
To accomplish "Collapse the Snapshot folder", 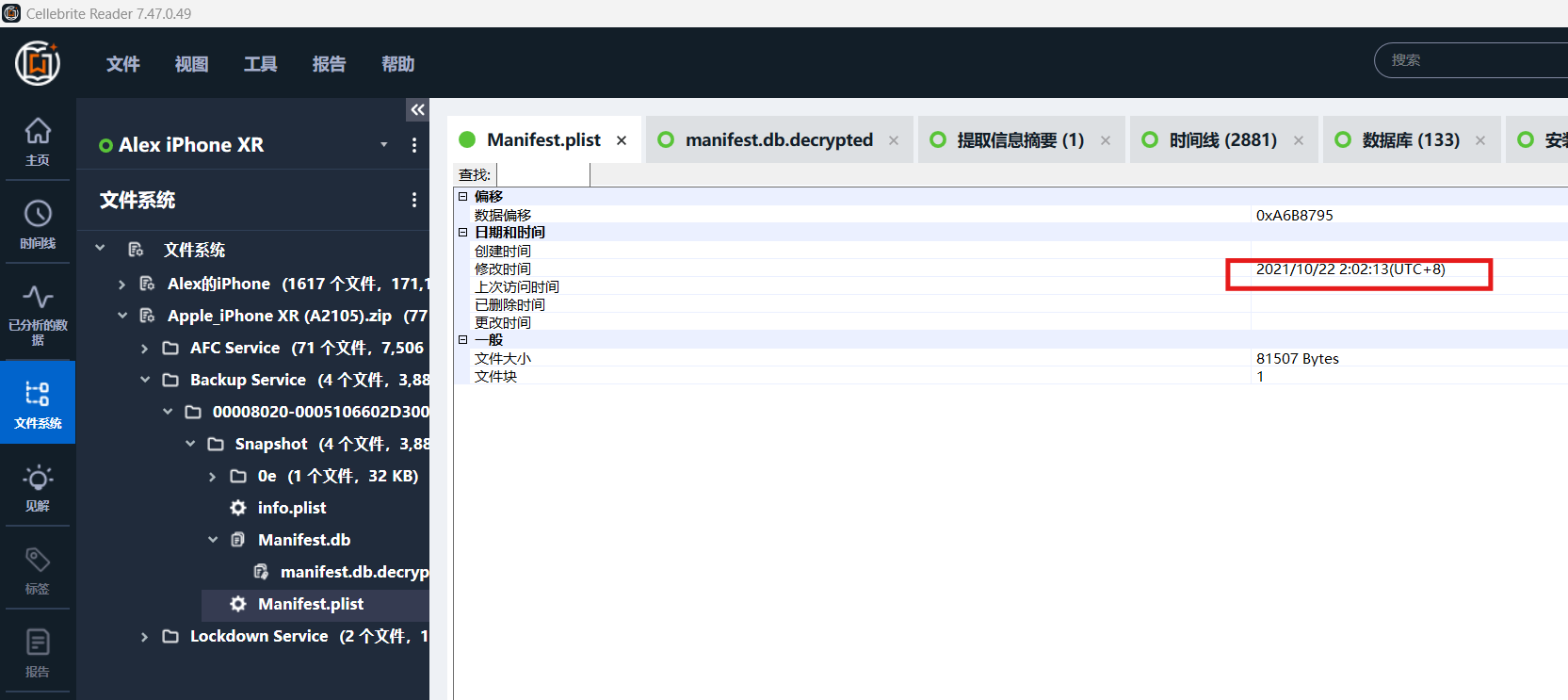I will point(190,444).
